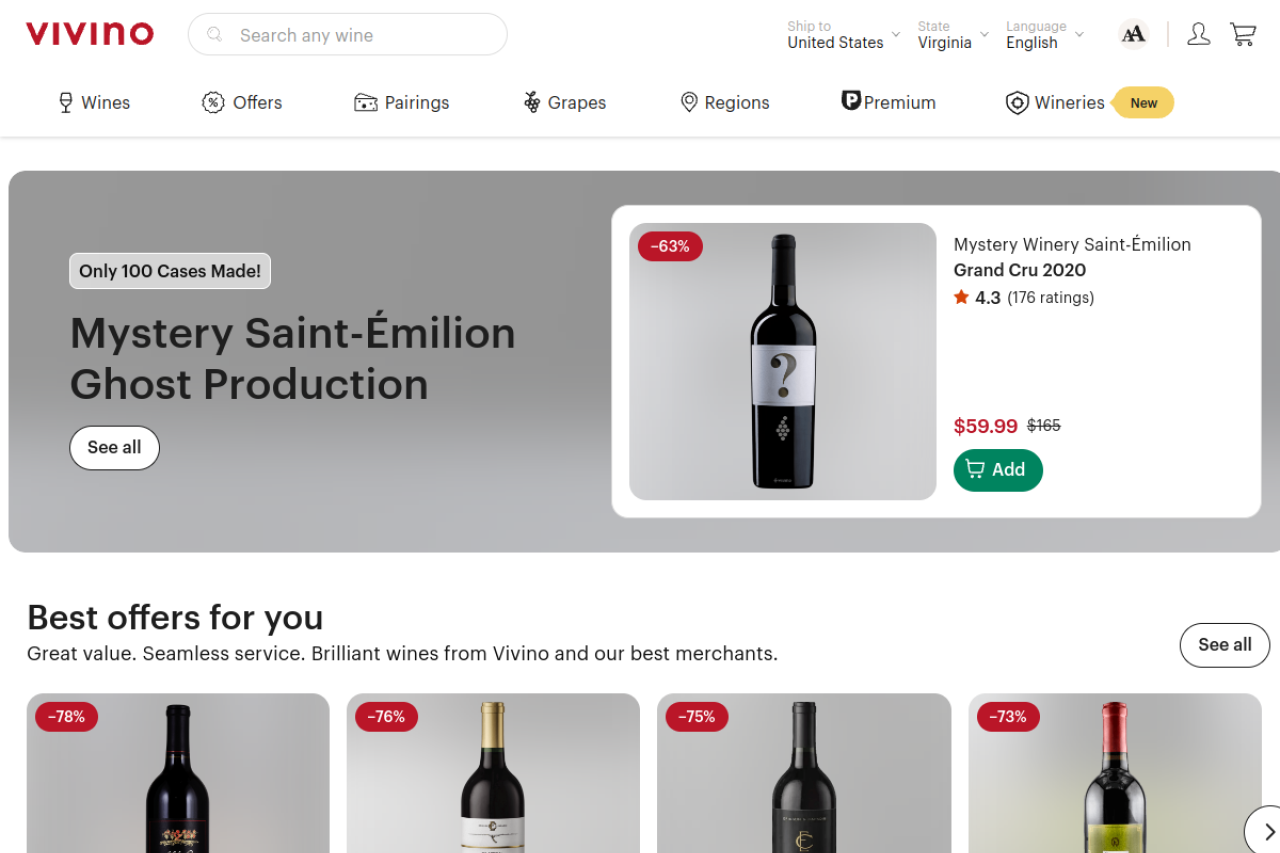Open the Pairings menu
The image size is (1280, 853).
click(x=402, y=102)
